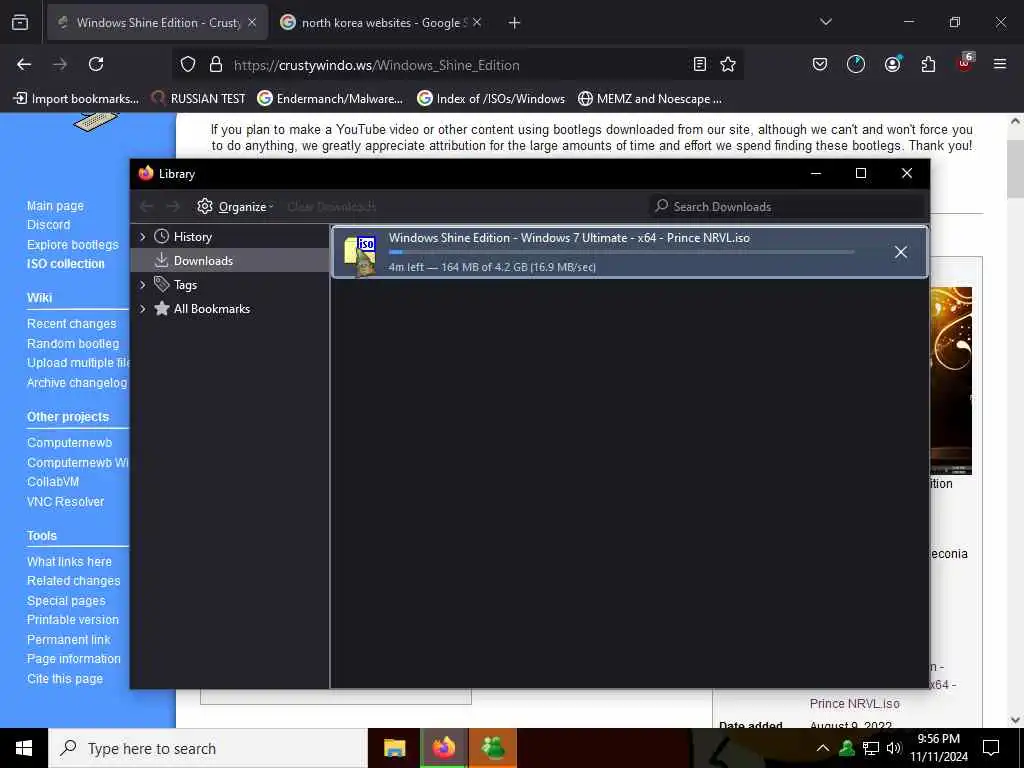The width and height of the screenshot is (1024, 768).
Task: Open Cite this page link
Action: [65, 679]
